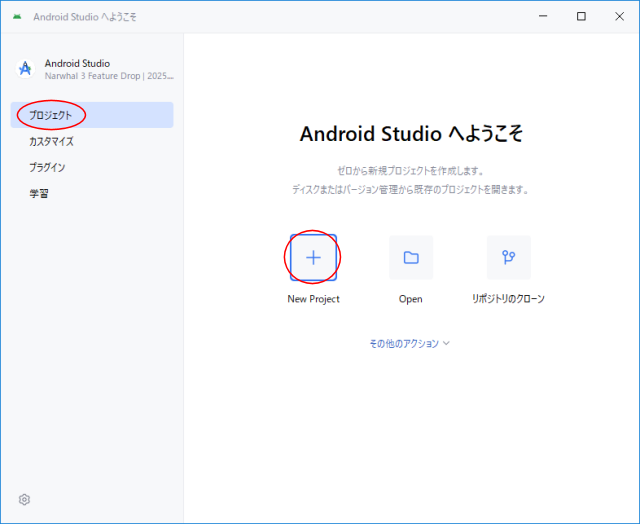Switch to the カスタマイズ tab
640x524 pixels.
pyautogui.click(x=51, y=141)
